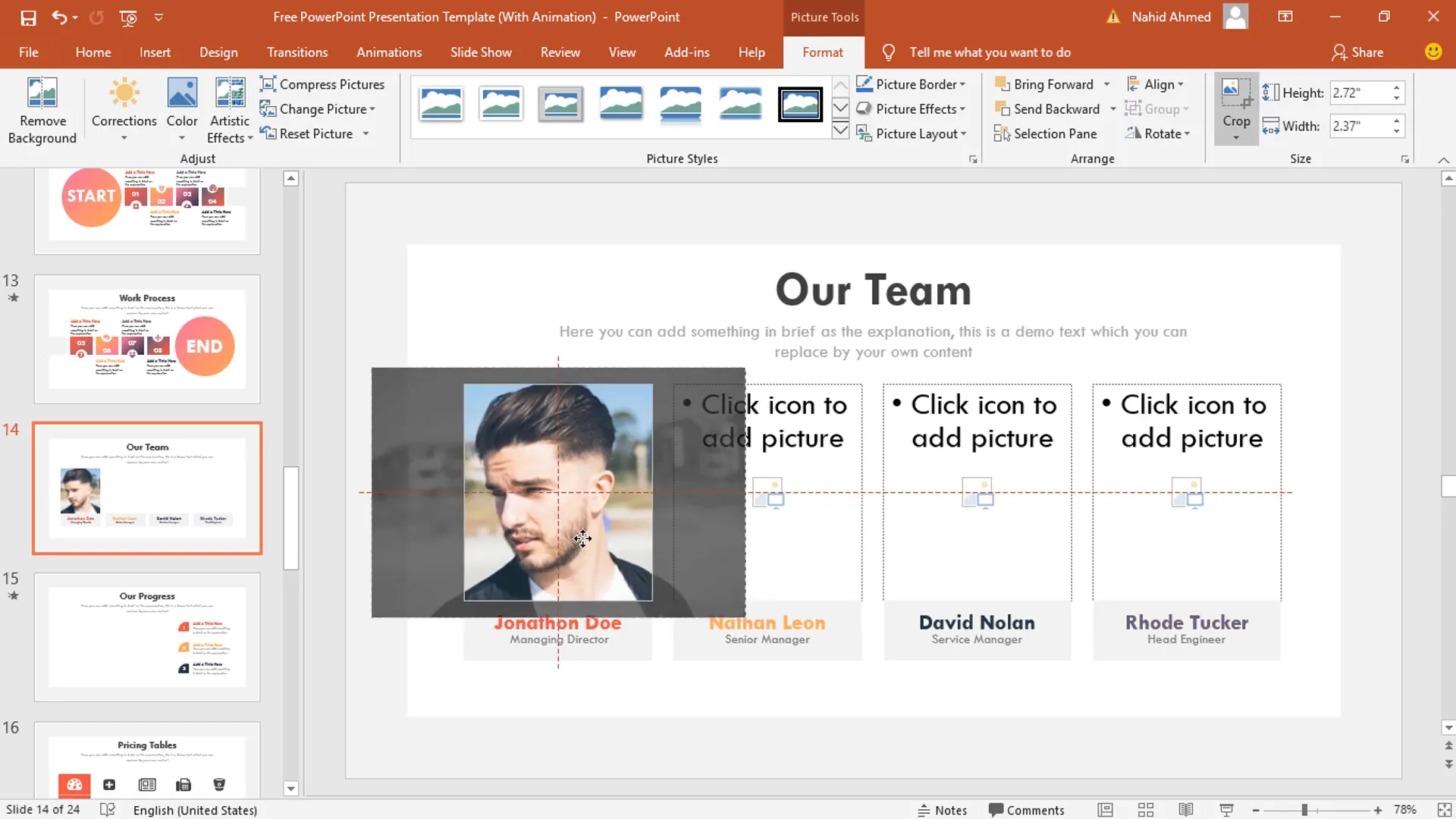Click Reset Picture
This screenshot has height=819, width=1456.
tap(307, 133)
